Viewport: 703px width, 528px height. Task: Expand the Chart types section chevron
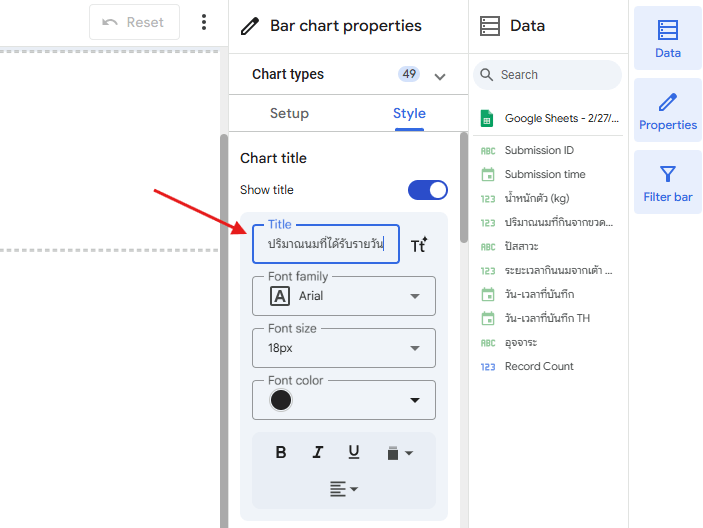[x=440, y=75]
